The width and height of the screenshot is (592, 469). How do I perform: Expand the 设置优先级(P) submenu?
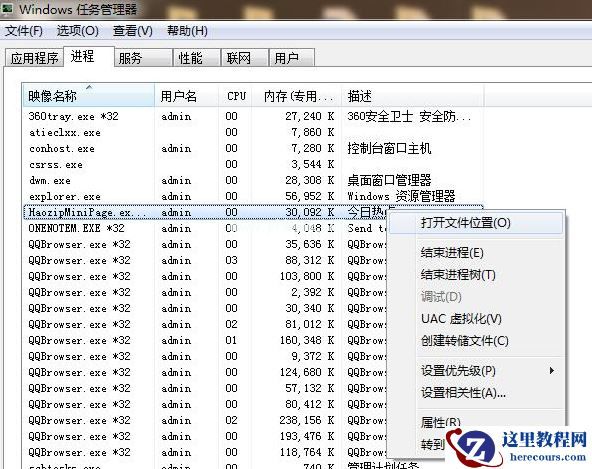476,370
